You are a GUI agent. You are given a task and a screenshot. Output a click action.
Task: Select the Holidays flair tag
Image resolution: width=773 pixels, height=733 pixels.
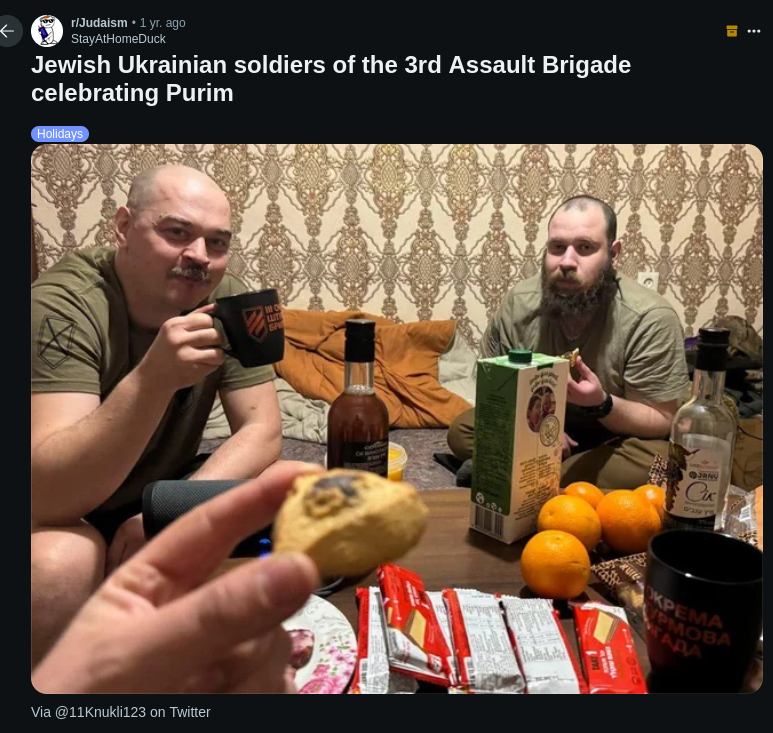[60, 134]
